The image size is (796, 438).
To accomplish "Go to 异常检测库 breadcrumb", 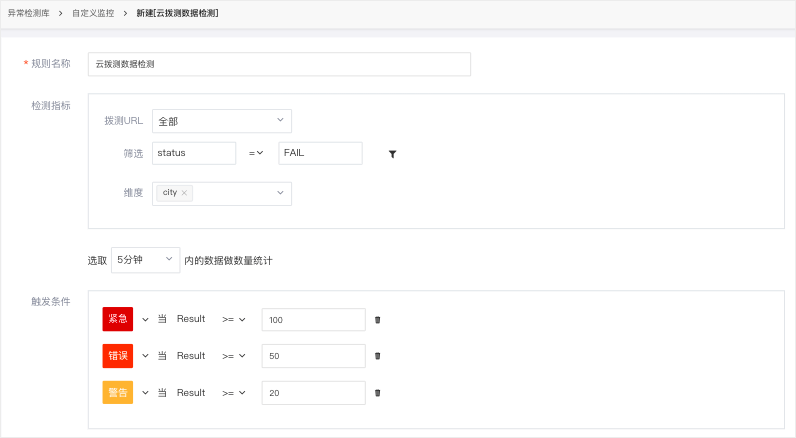I will point(28,13).
